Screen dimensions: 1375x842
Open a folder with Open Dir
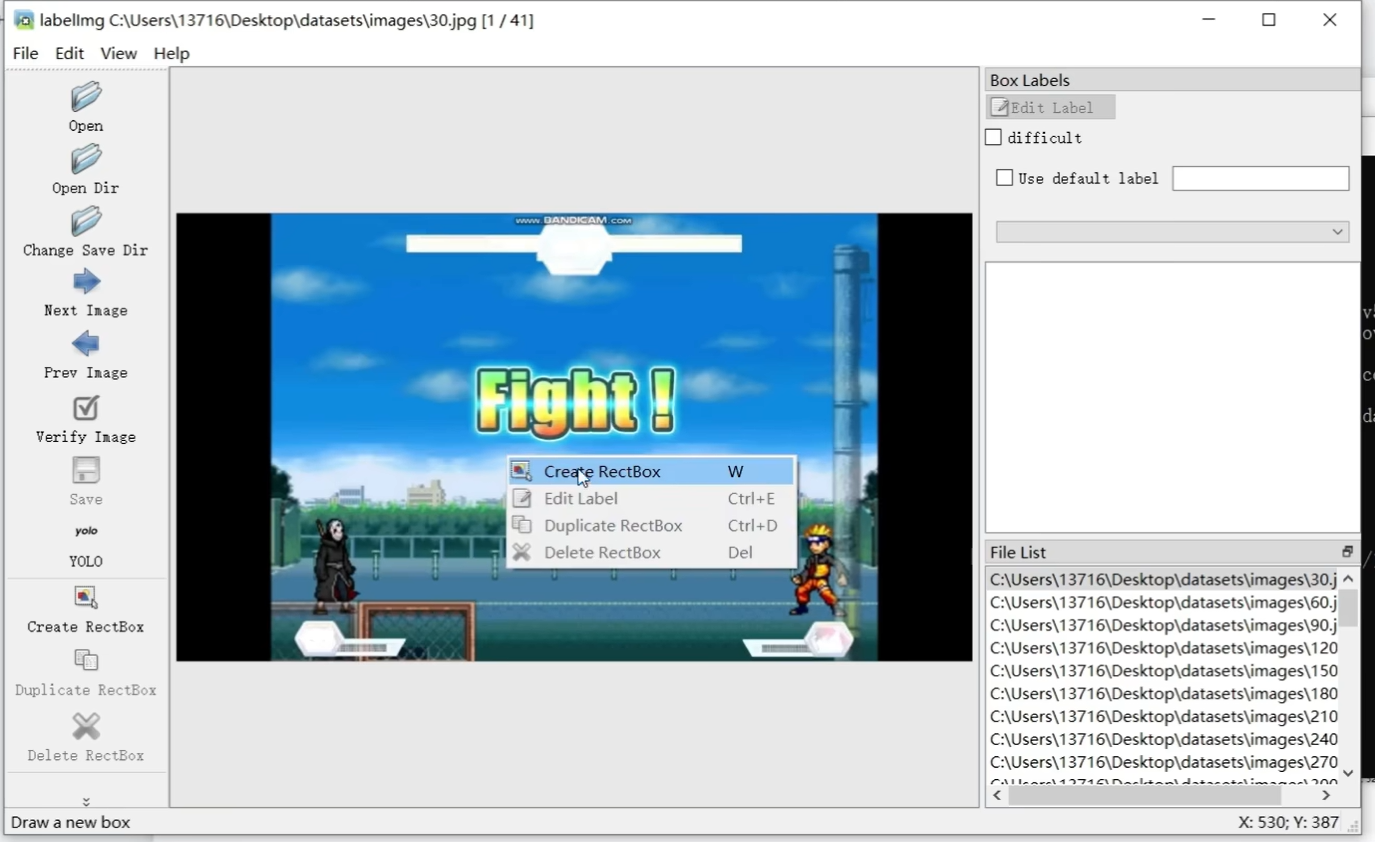pos(86,160)
